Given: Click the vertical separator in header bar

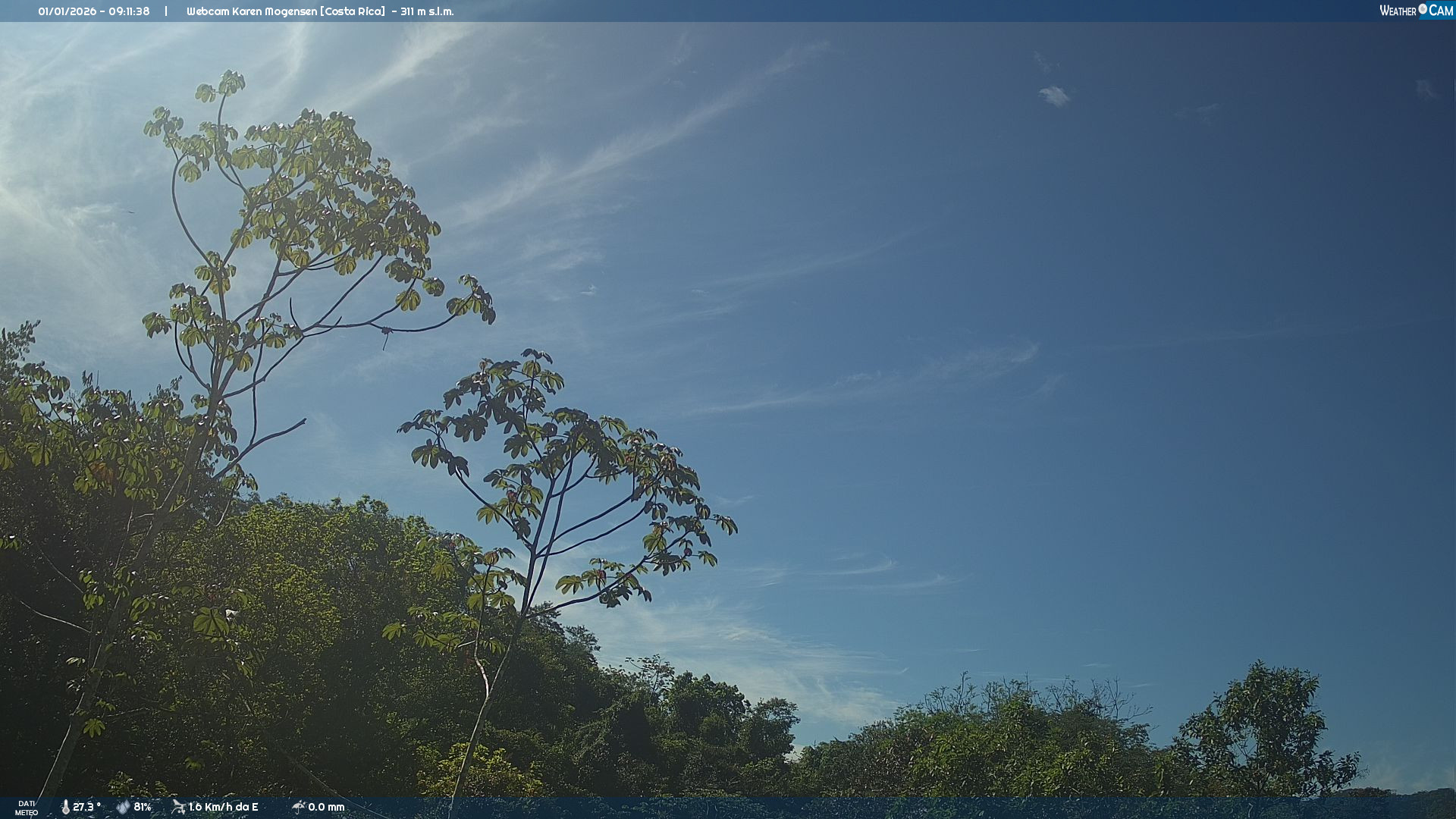Looking at the screenshot, I should point(166,11).
